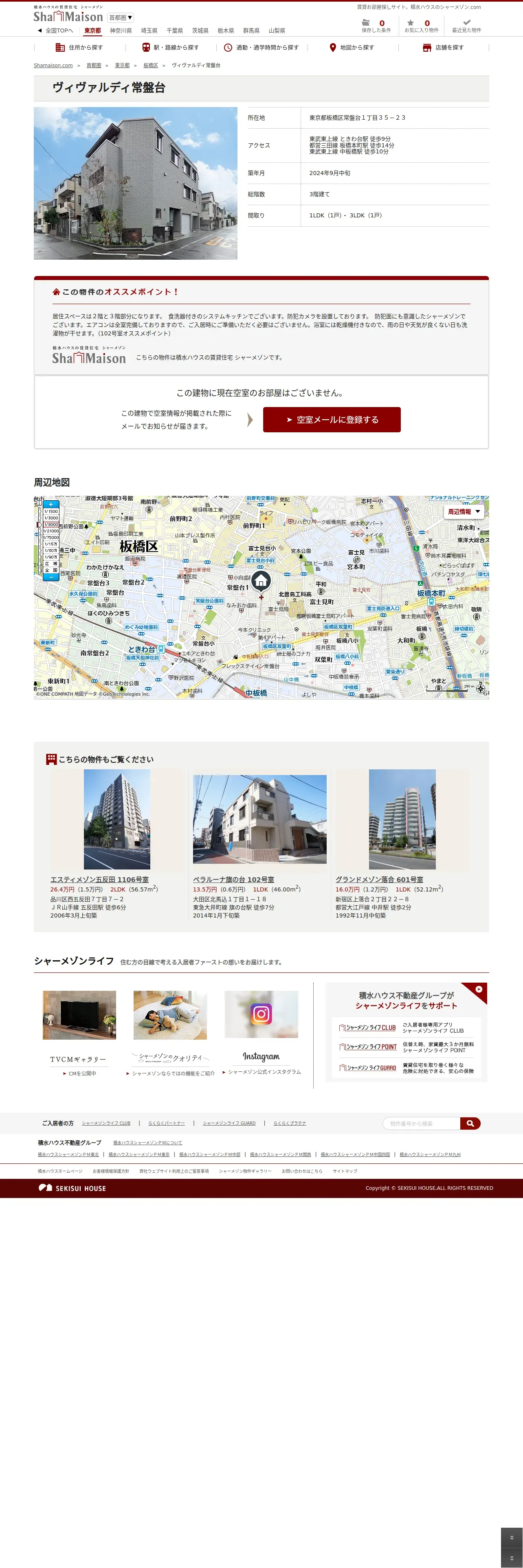
Task: Click the map compass icon
Action: 480,688
